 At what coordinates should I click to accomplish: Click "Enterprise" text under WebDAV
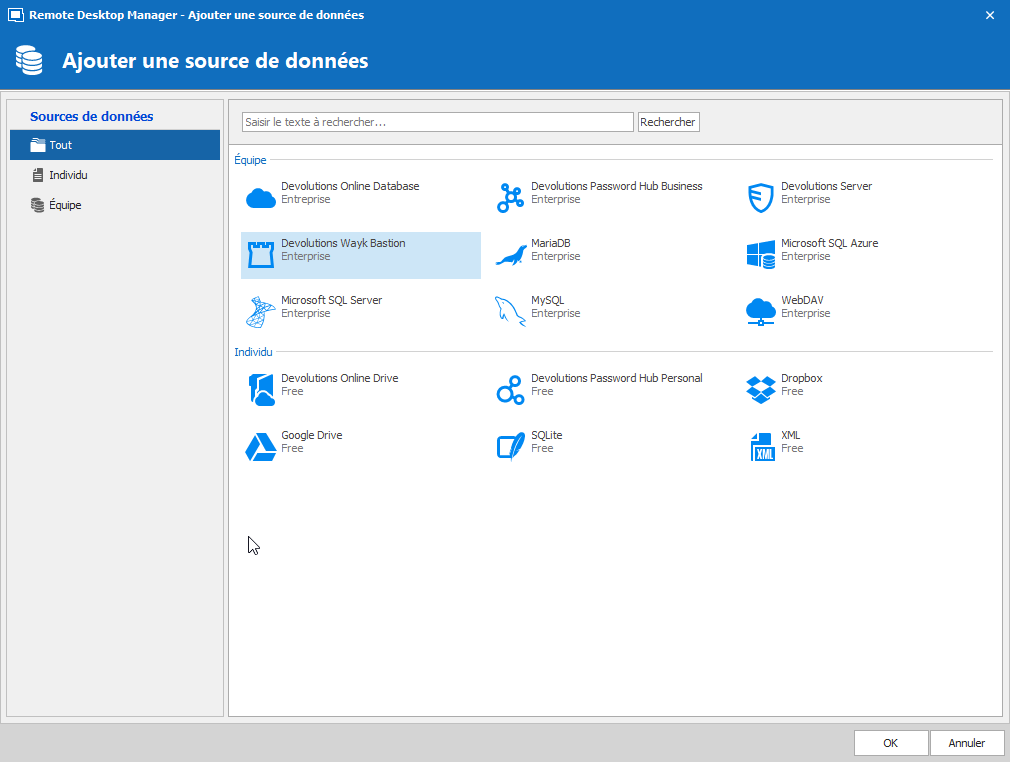pyautogui.click(x=805, y=313)
